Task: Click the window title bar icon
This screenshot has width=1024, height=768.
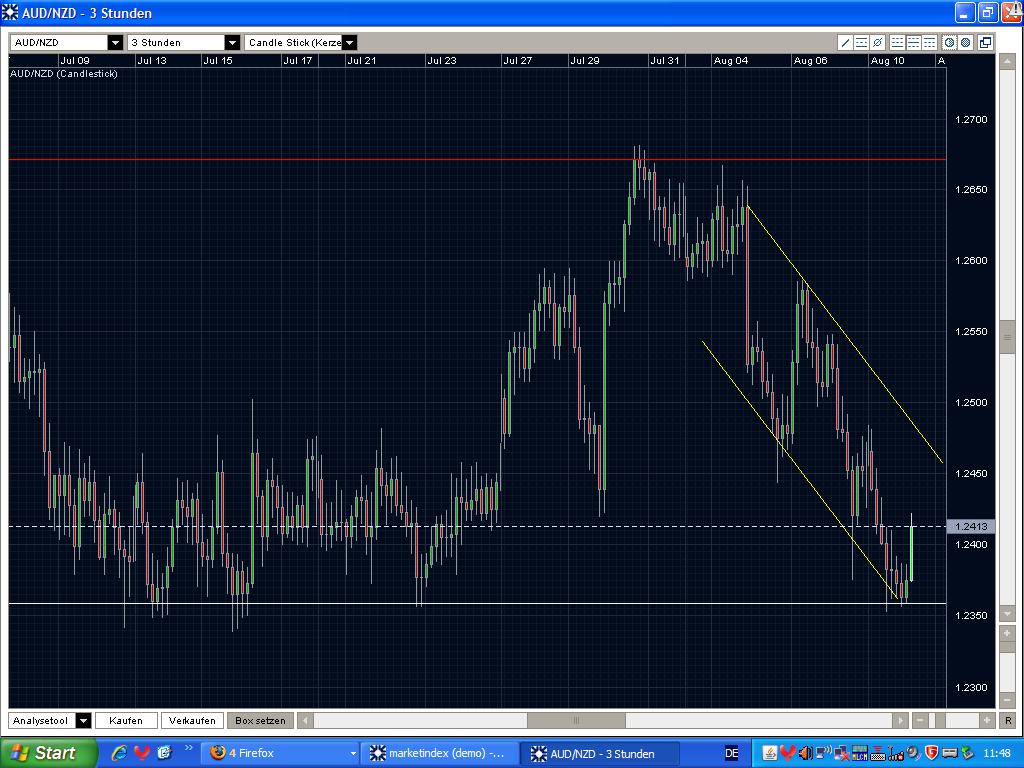Action: [10, 12]
